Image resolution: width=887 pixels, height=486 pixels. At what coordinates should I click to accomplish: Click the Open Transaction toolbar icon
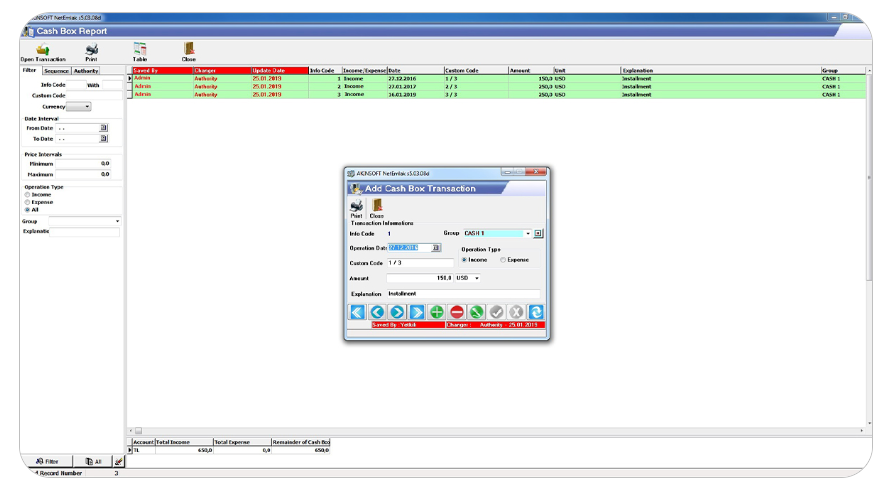coord(43,53)
